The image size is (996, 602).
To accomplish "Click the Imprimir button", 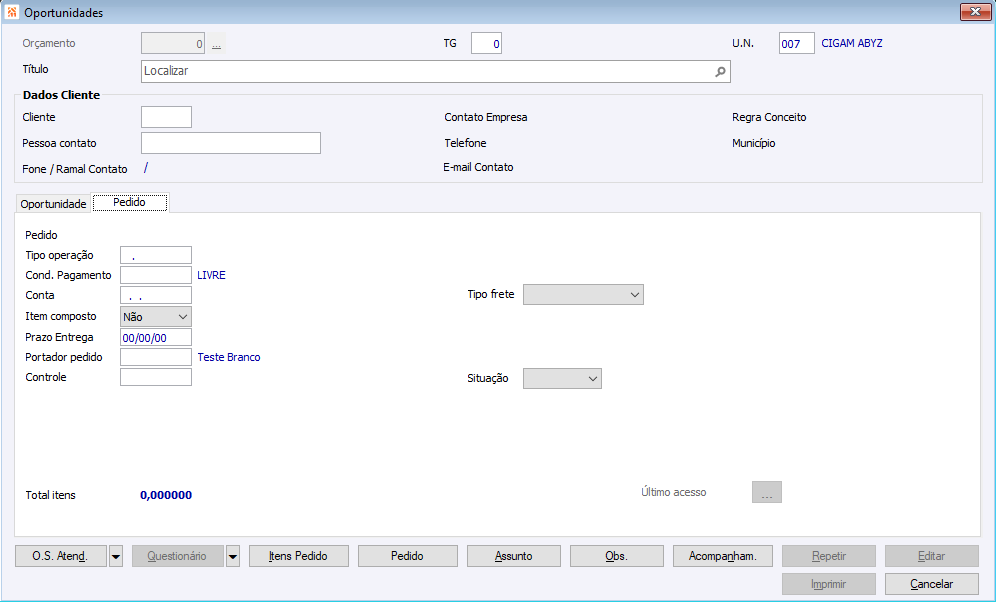I will tap(829, 584).
